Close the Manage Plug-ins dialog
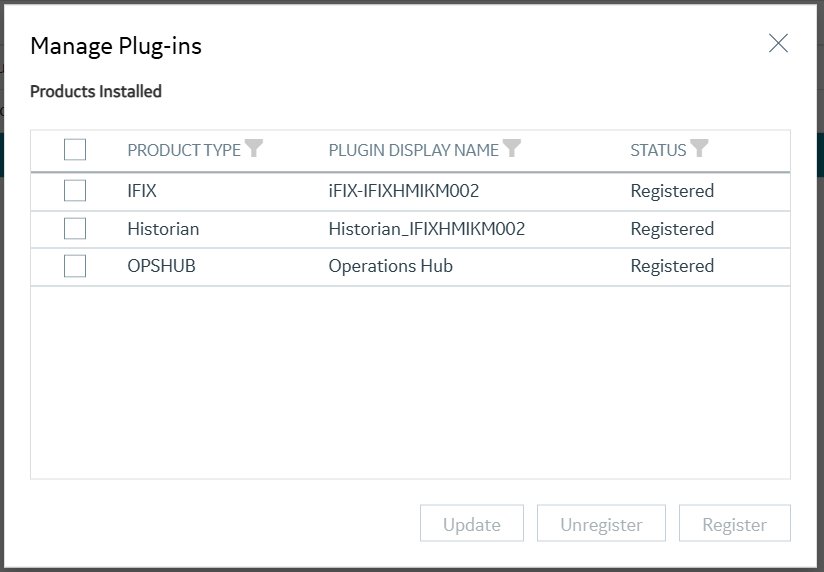824x572 pixels. click(778, 43)
